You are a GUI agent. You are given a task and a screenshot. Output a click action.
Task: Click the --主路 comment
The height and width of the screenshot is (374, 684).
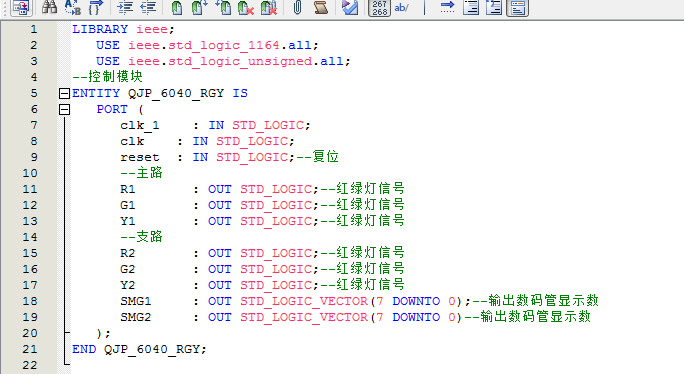pos(141,173)
